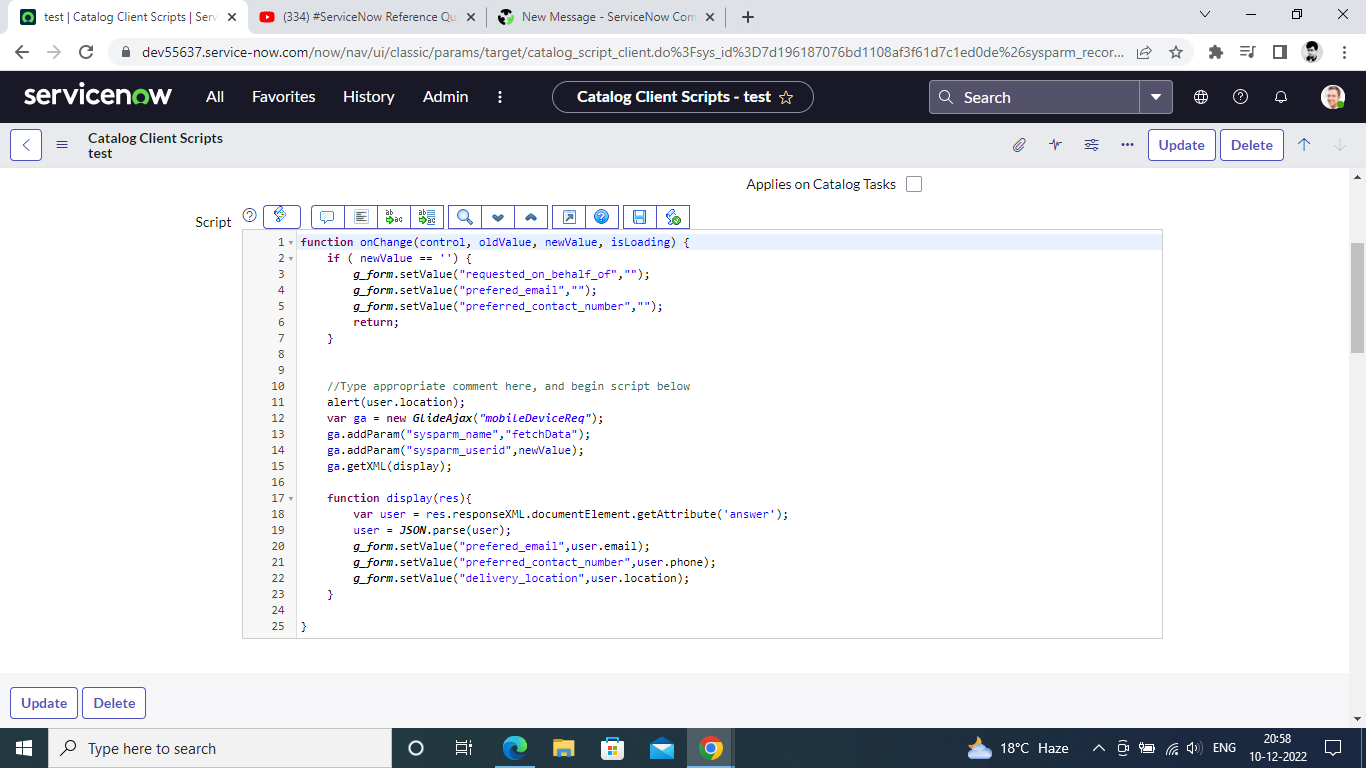
Task: Click the personalize form sliders icon
Action: point(1091,145)
